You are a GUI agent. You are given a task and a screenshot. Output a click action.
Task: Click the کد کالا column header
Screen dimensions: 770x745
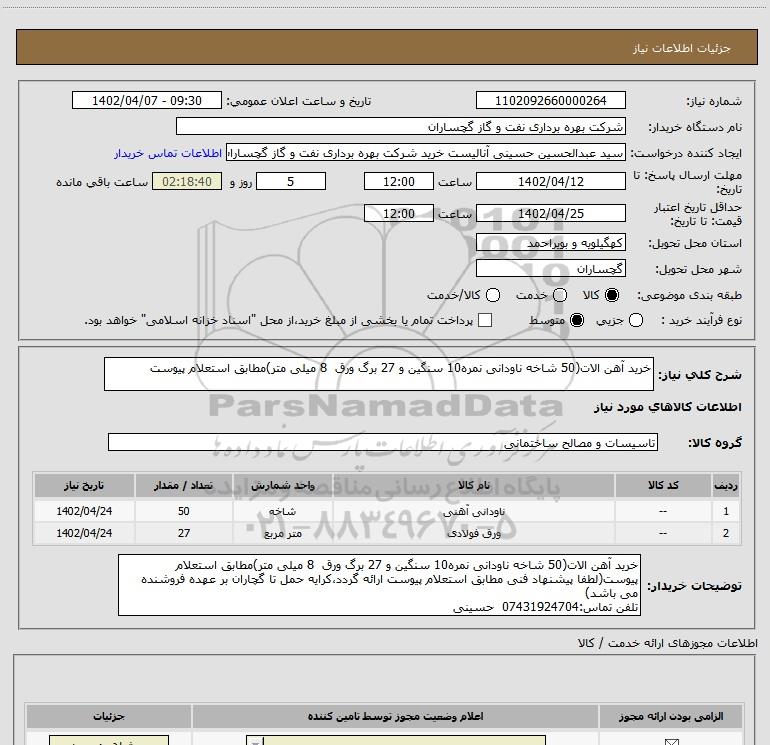pyautogui.click(x=663, y=485)
